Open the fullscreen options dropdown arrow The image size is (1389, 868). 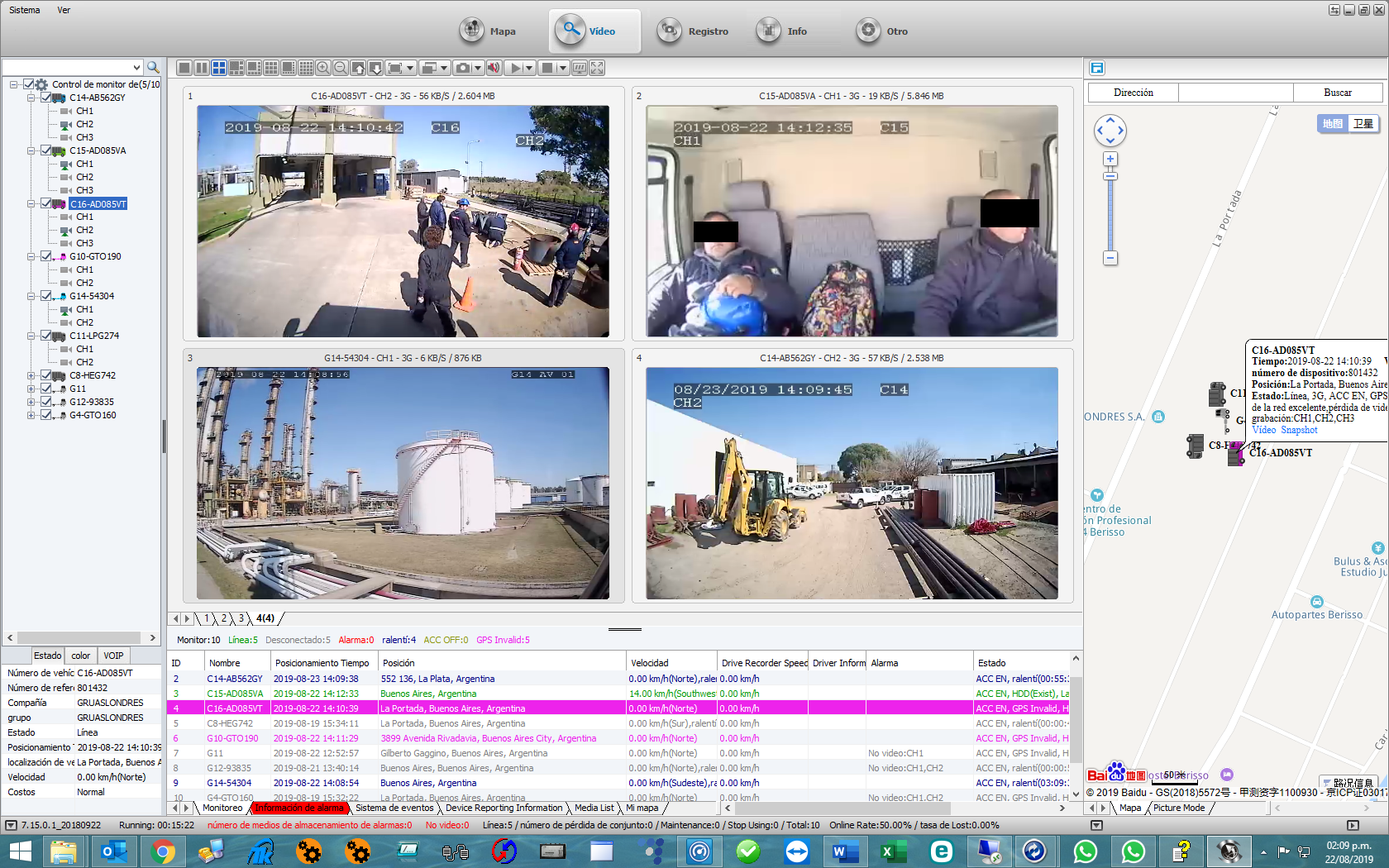pyautogui.click(x=409, y=68)
